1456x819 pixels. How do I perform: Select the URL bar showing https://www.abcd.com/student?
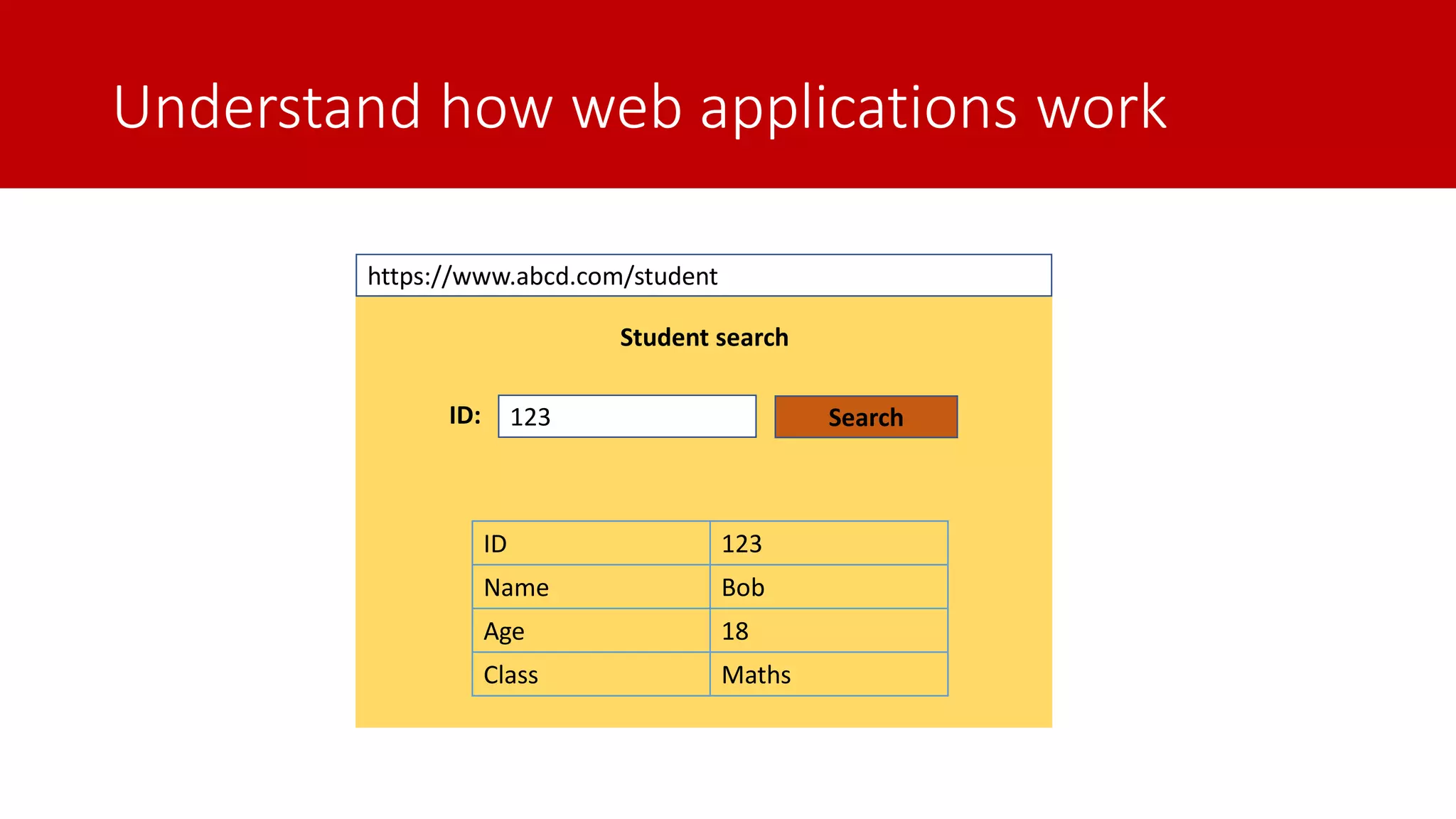point(704,275)
